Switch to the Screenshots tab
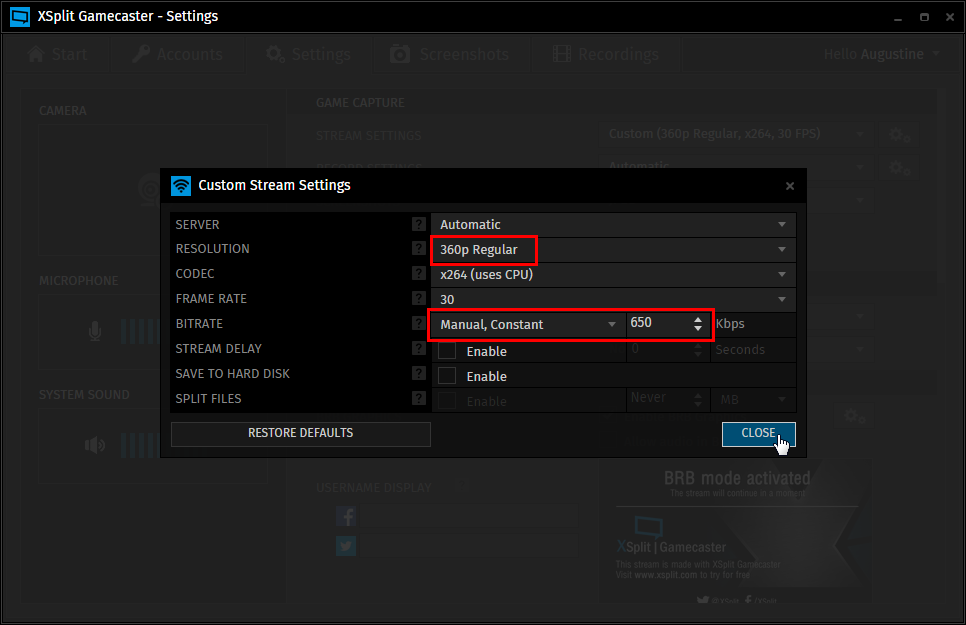966x625 pixels. [450, 54]
